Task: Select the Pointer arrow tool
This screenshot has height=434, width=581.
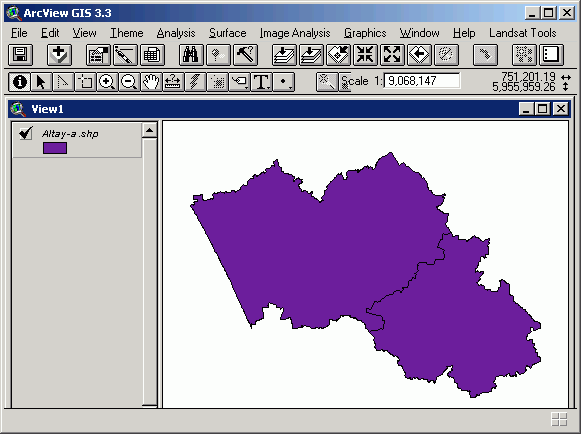Action: pyautogui.click(x=41, y=82)
